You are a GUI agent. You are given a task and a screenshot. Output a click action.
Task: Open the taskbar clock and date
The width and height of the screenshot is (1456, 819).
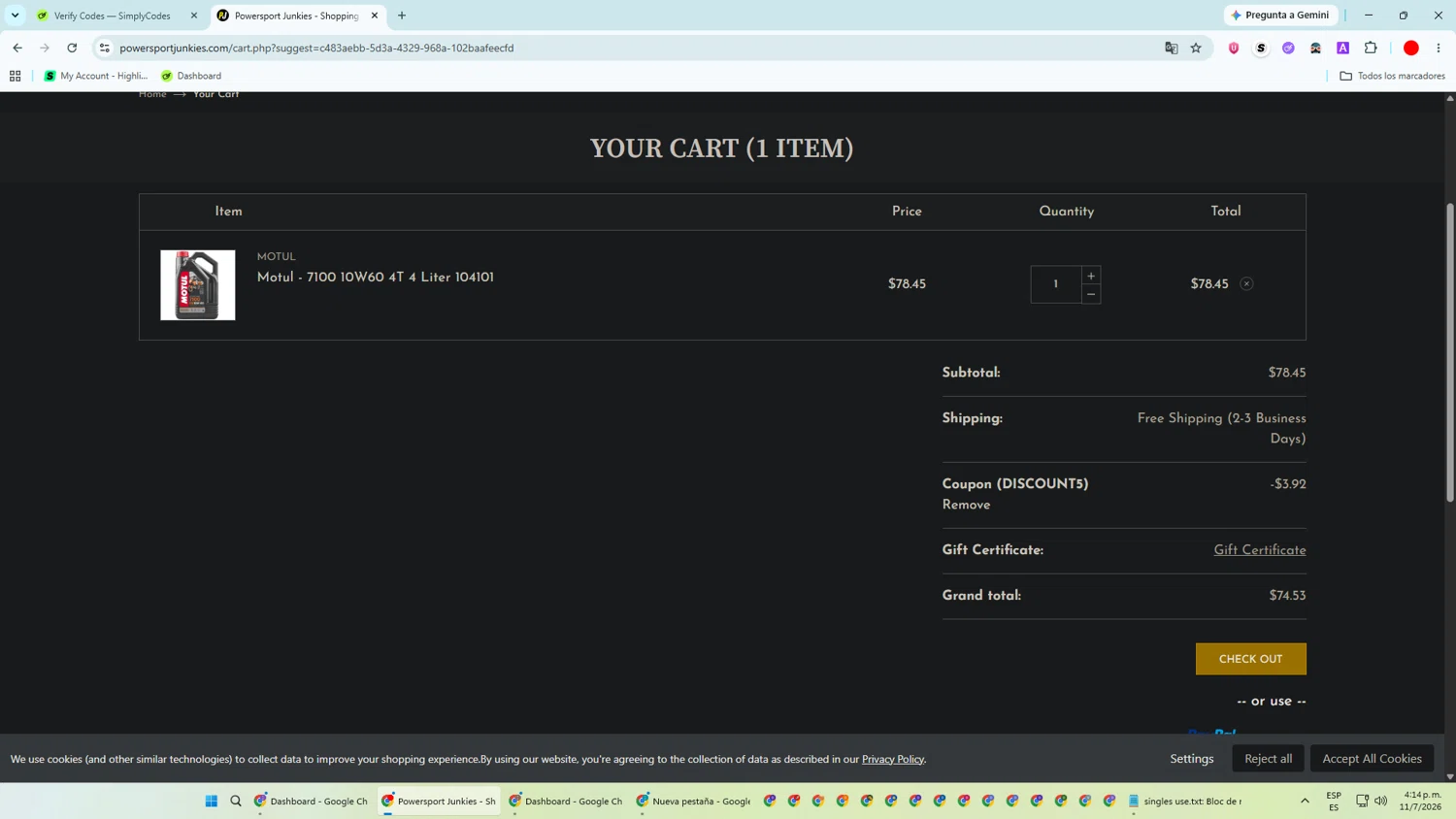point(1422,802)
